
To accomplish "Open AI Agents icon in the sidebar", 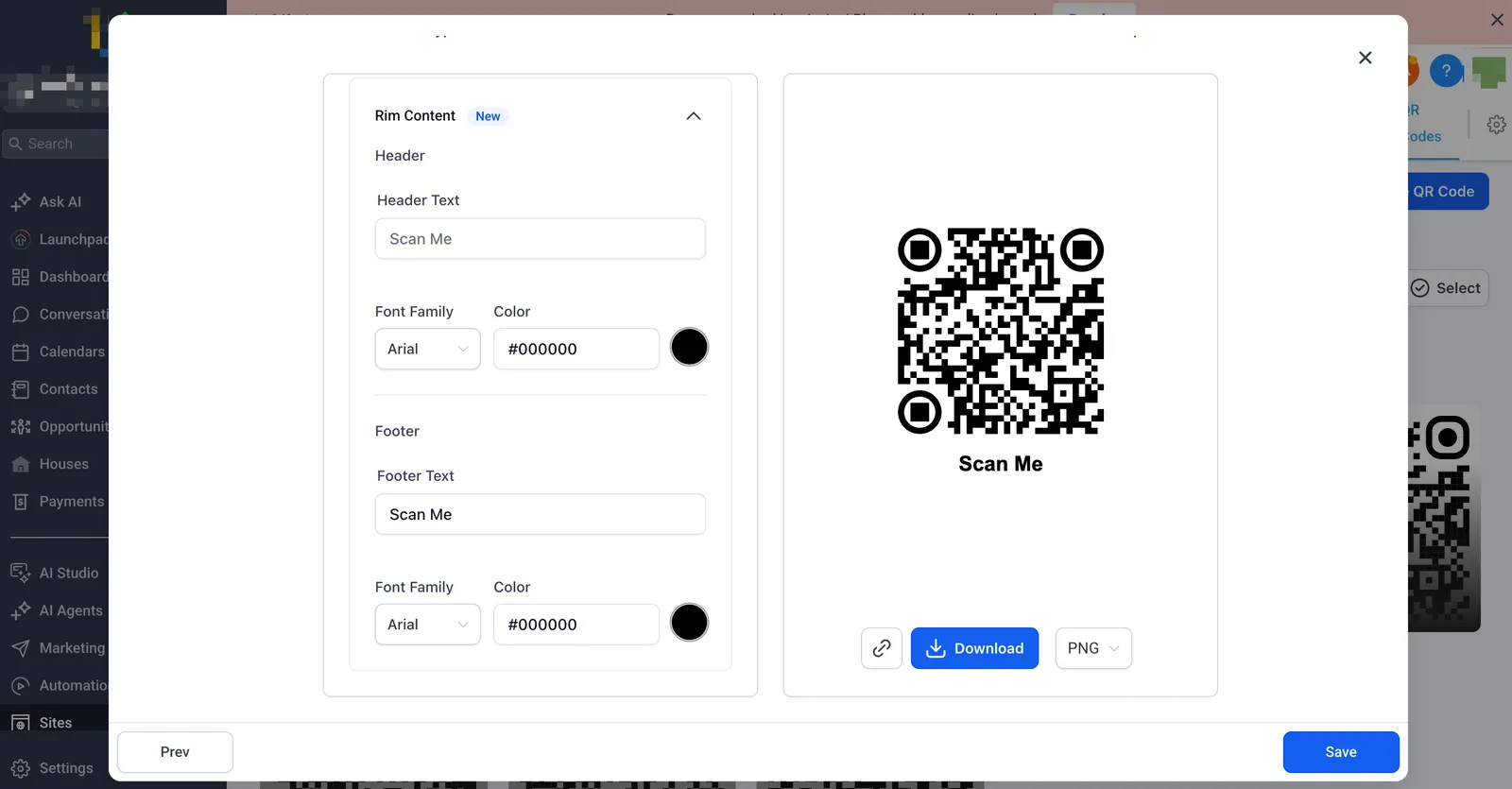I will (x=21, y=611).
